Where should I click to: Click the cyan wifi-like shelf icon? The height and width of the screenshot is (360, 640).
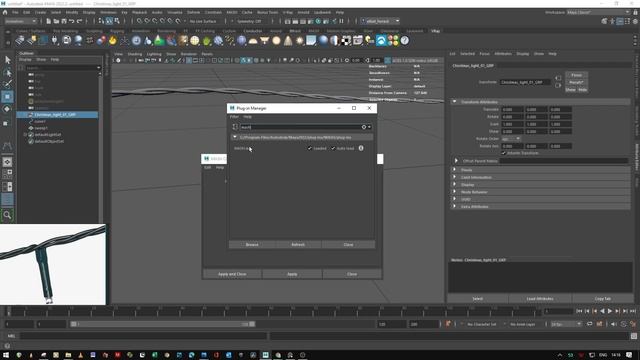click(x=381, y=40)
